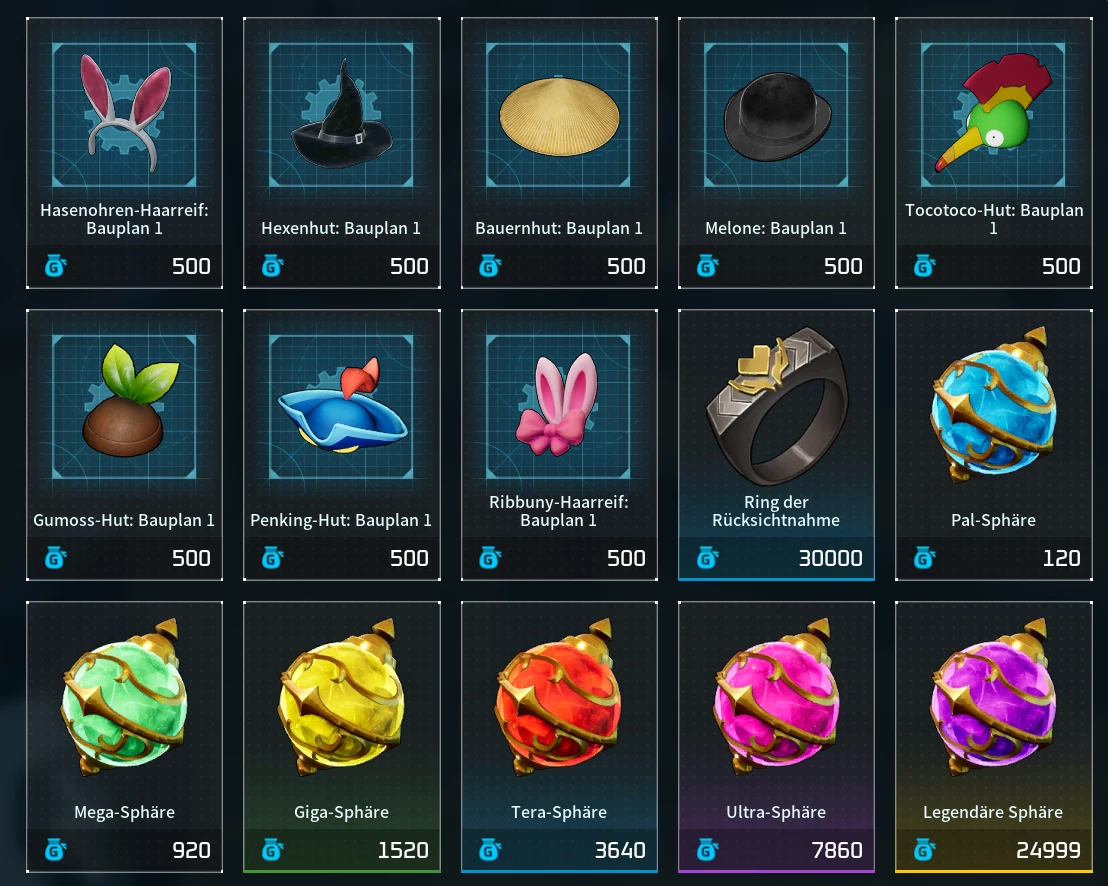Choose the pink Ribbuny-Haarreif bow icon
This screenshot has height=886, width=1108.
coord(558,404)
